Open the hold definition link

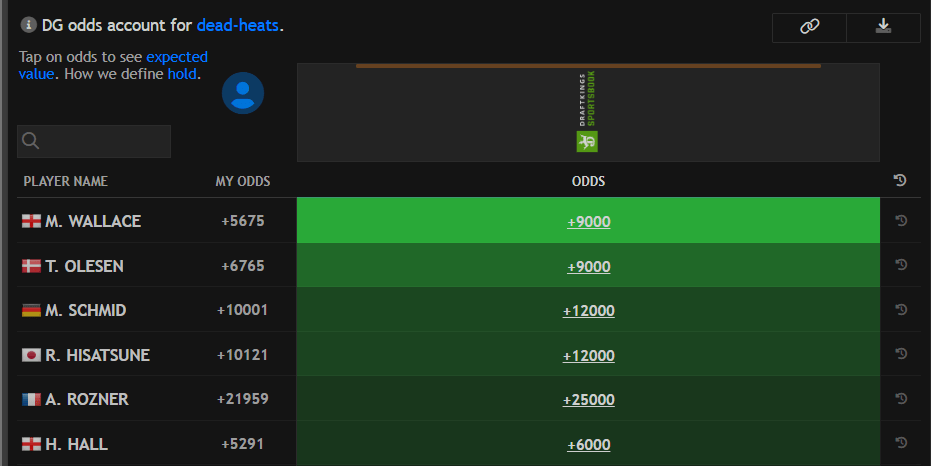pyautogui.click(x=182, y=73)
